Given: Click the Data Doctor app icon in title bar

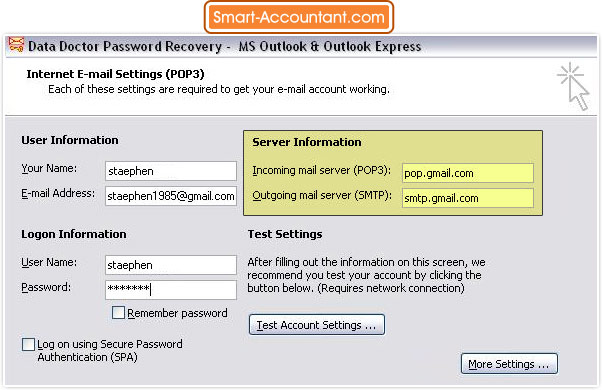Looking at the screenshot, I should (x=16, y=45).
